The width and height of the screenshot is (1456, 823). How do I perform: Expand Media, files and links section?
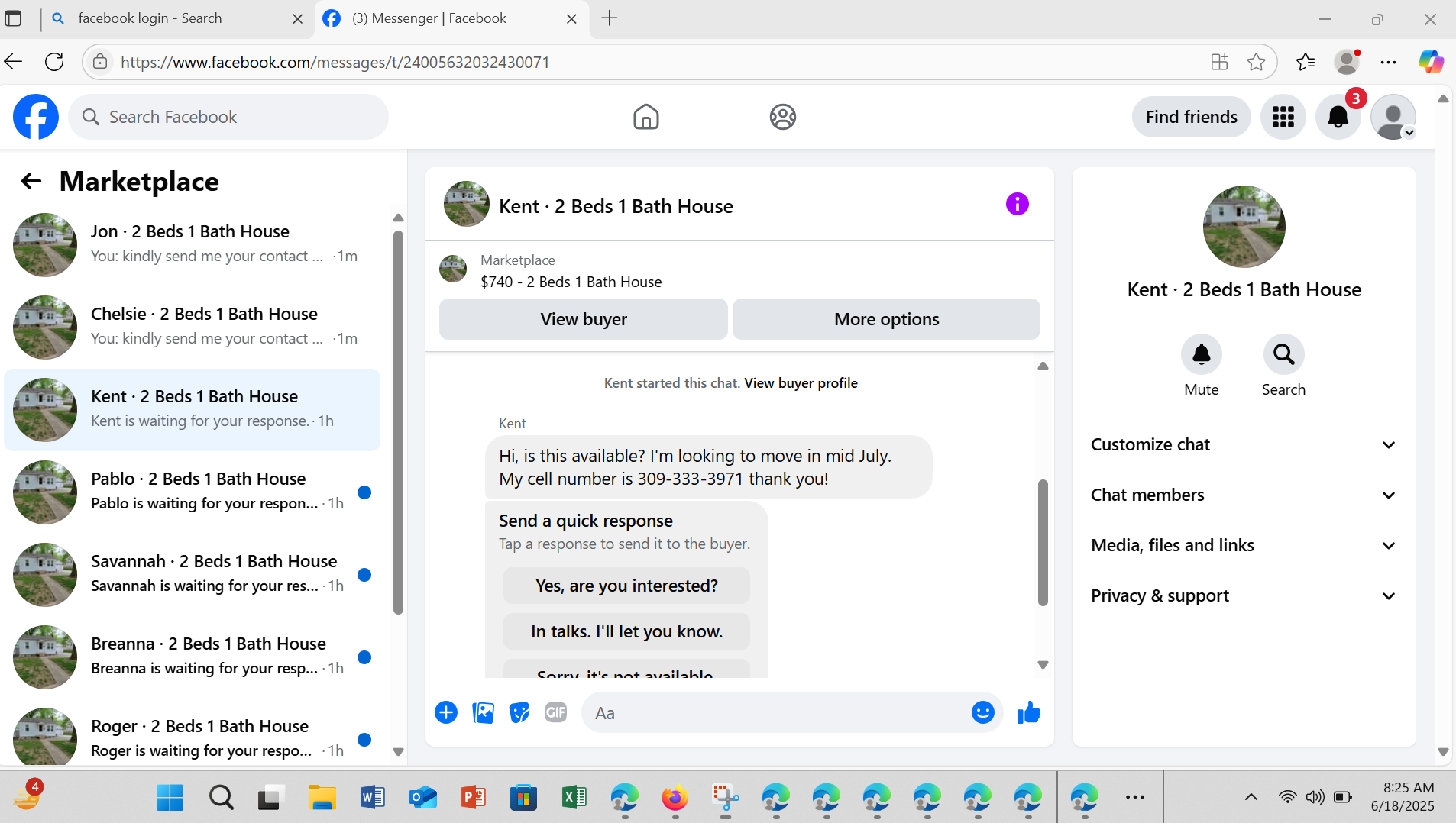[x=1244, y=546]
